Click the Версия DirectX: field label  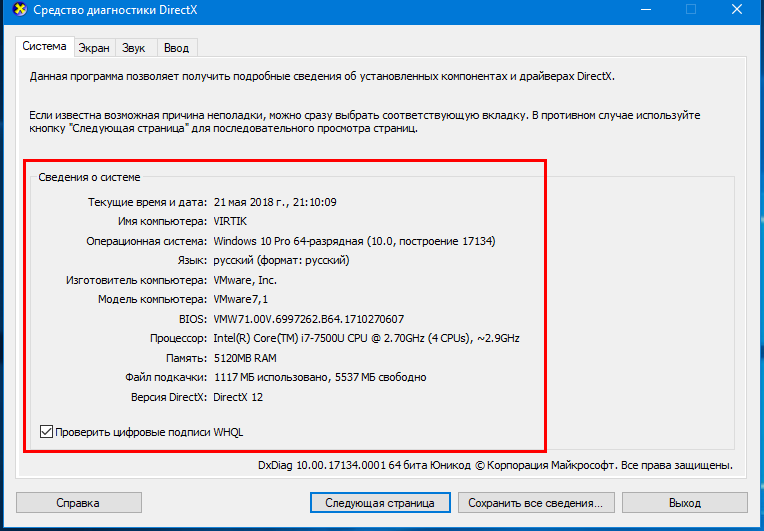pyautogui.click(x=169, y=397)
